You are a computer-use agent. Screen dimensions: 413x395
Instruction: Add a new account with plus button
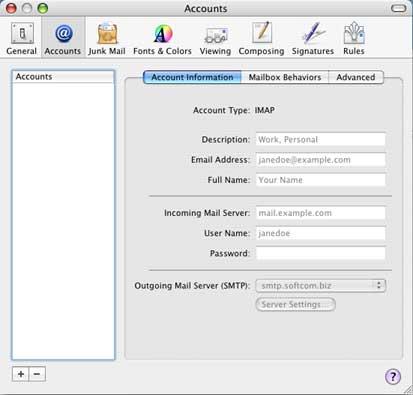pyautogui.click(x=21, y=374)
